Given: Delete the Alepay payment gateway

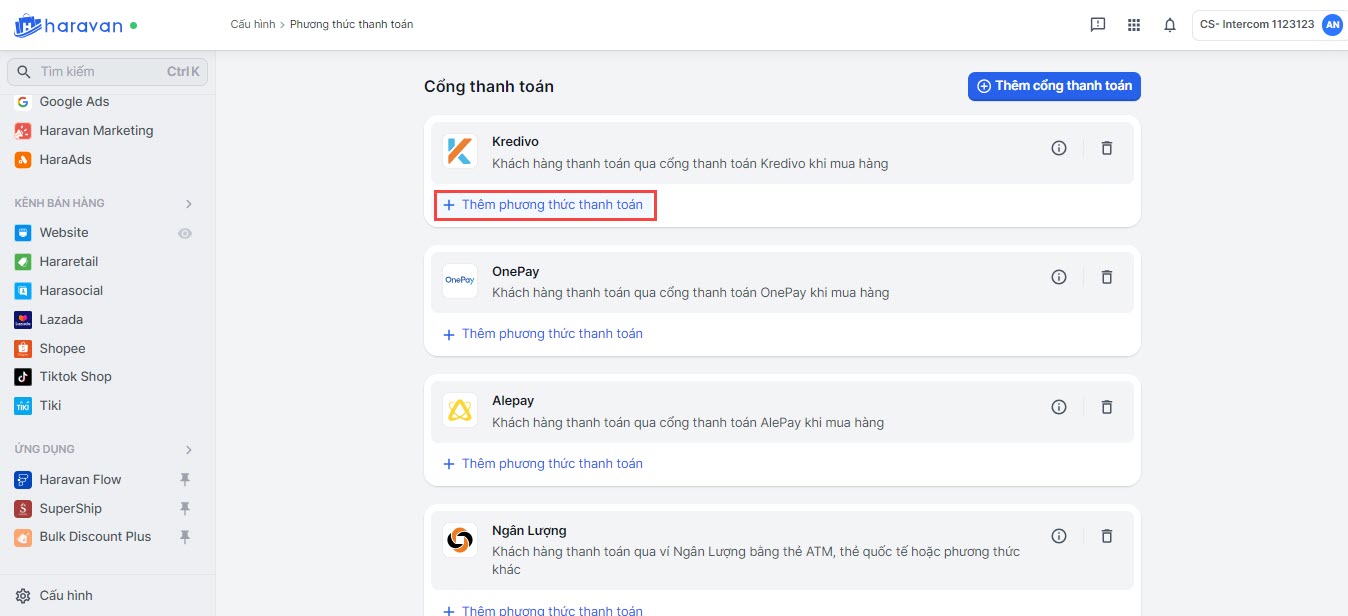Looking at the screenshot, I should (1107, 407).
